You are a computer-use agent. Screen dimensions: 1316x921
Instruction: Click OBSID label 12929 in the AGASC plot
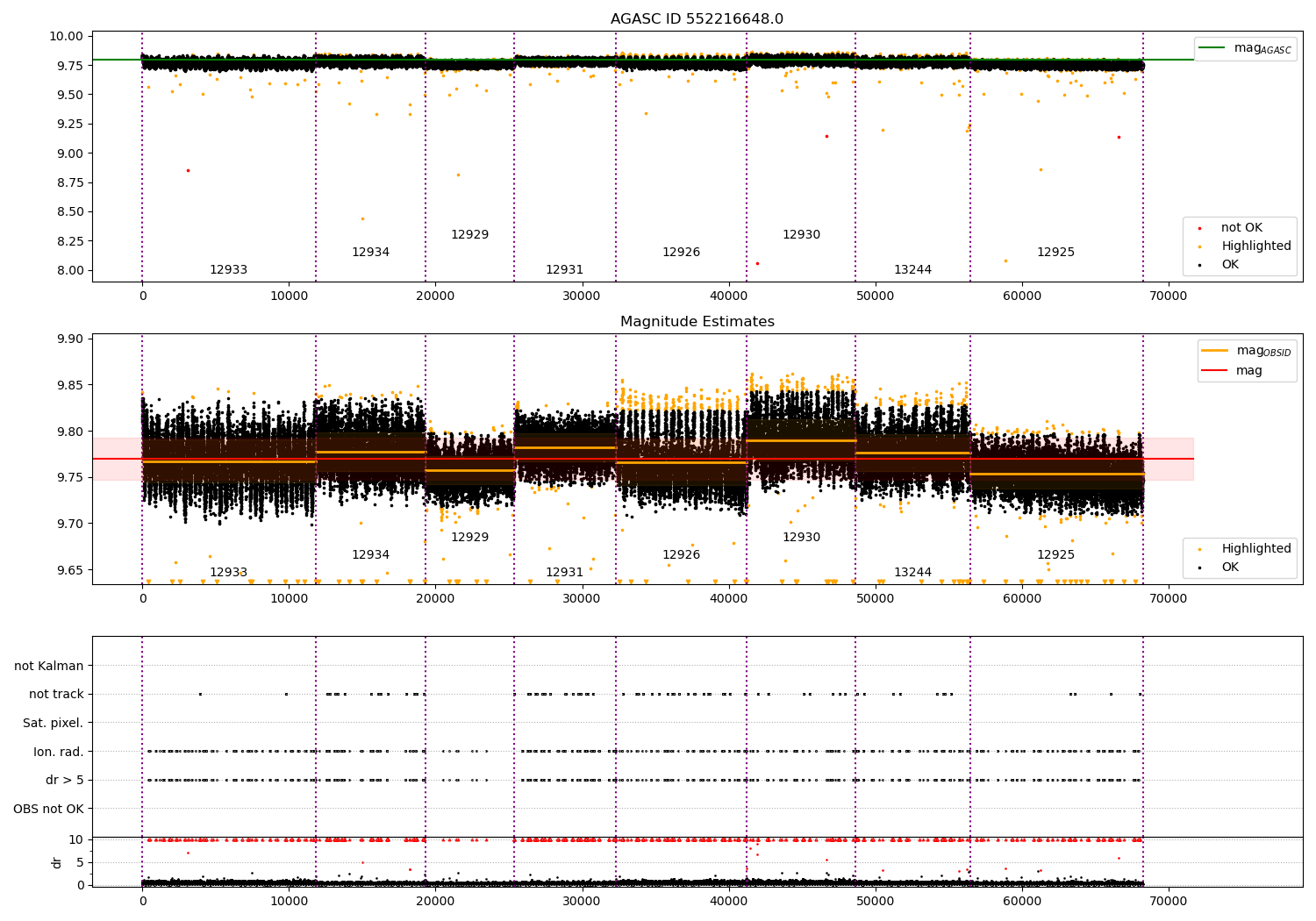[469, 235]
